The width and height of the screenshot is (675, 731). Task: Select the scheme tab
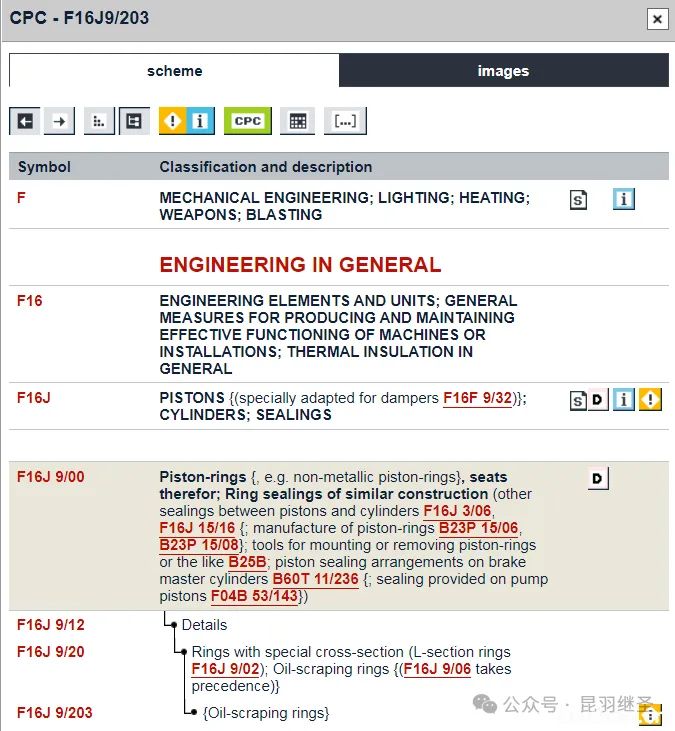tap(174, 71)
